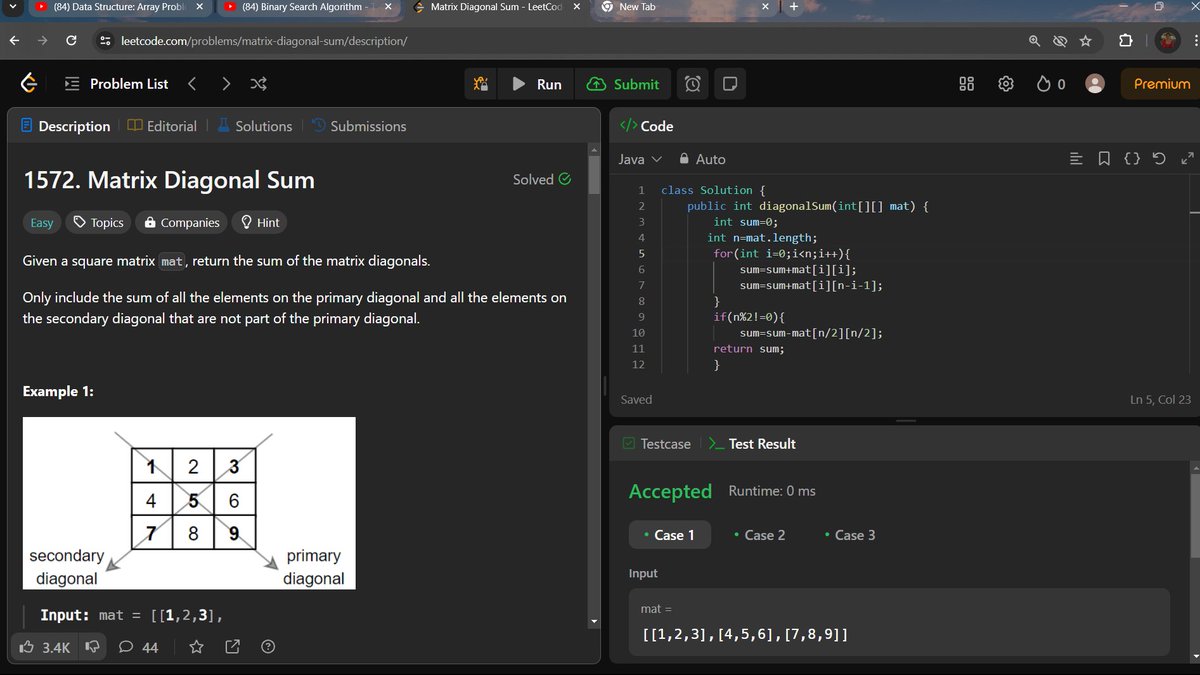This screenshot has width=1200, height=675.
Task: Open the browser zoom magnifier icon
Action: (x=1035, y=41)
